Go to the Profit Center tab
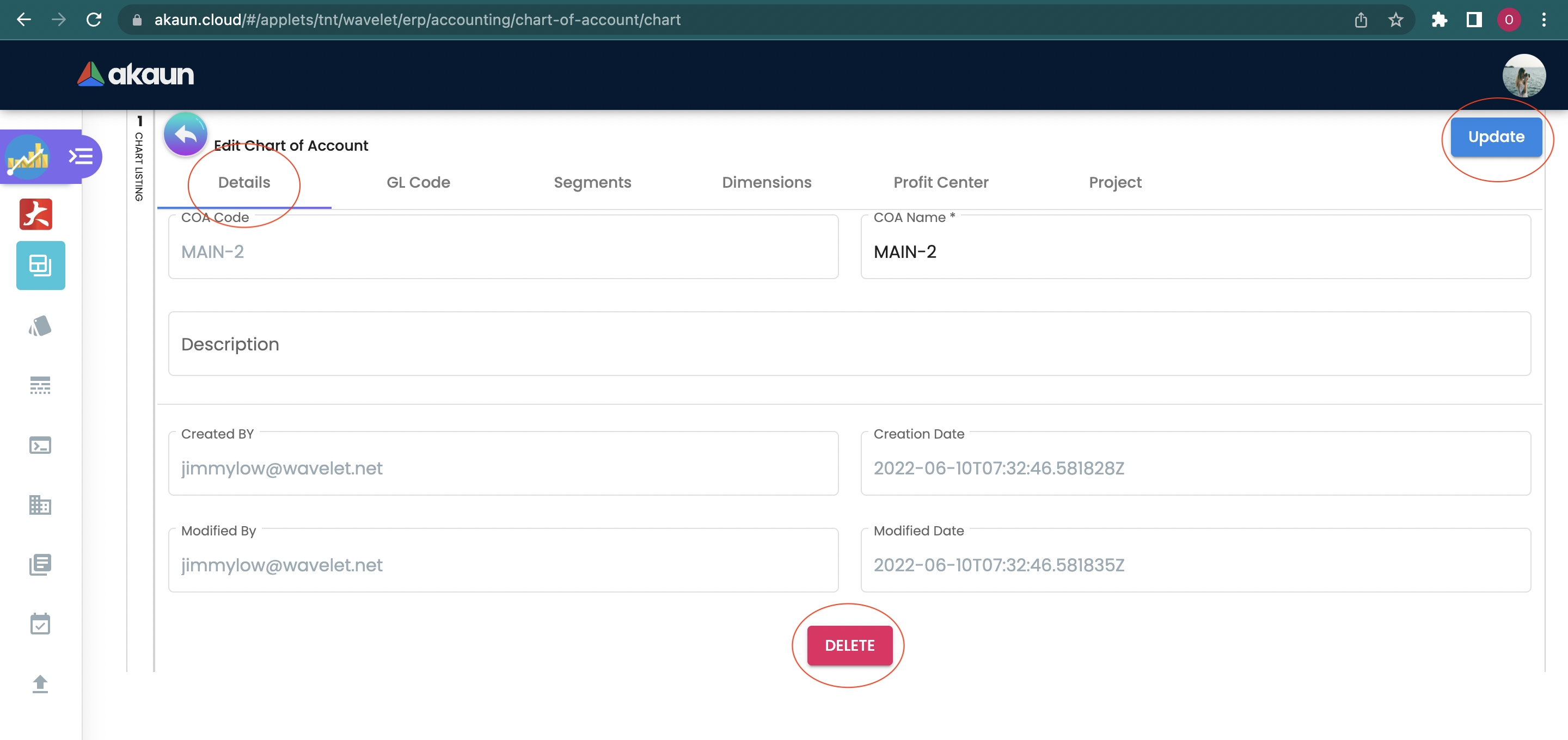Image resolution: width=1568 pixels, height=740 pixels. click(940, 183)
